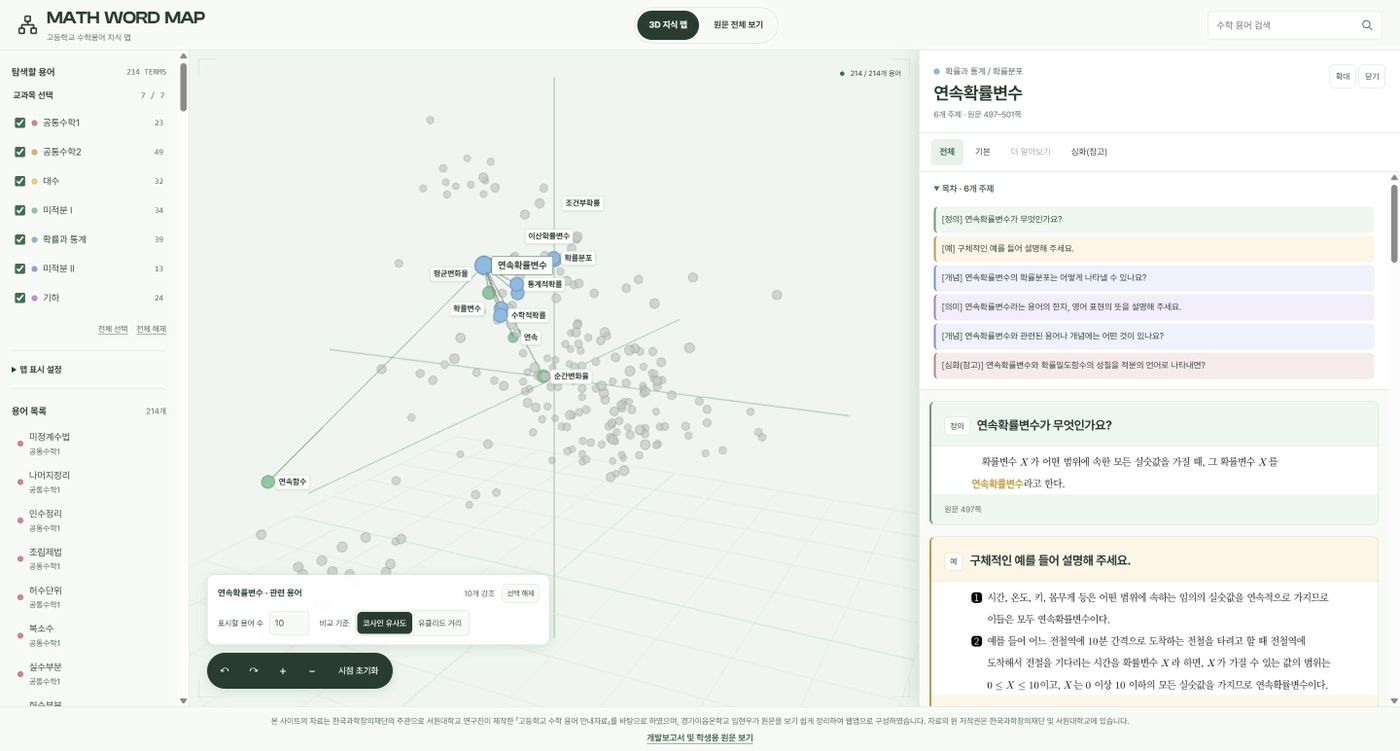Switch to 원문 전체 보기 view
The image size is (1400, 751).
tap(738, 25)
